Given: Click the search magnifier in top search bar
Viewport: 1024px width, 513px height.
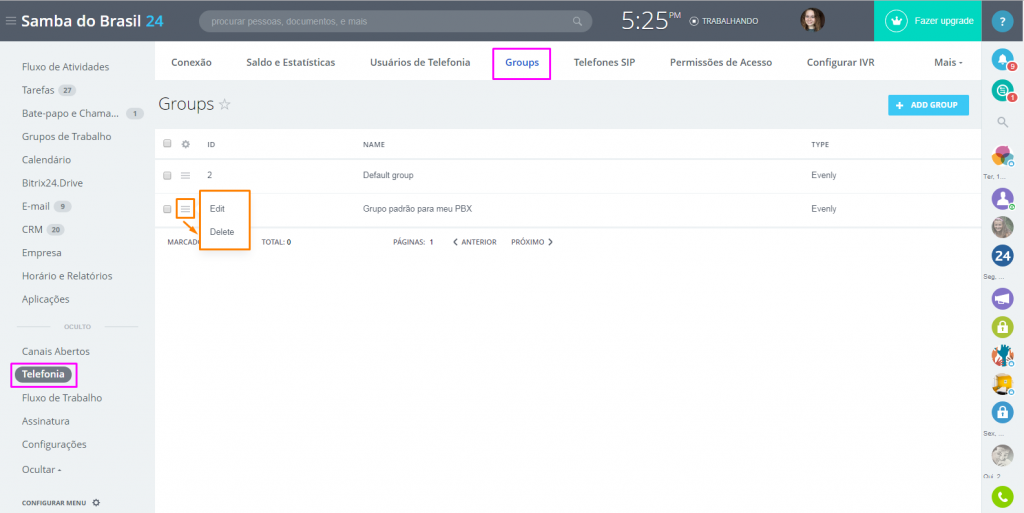Looking at the screenshot, I should (577, 21).
